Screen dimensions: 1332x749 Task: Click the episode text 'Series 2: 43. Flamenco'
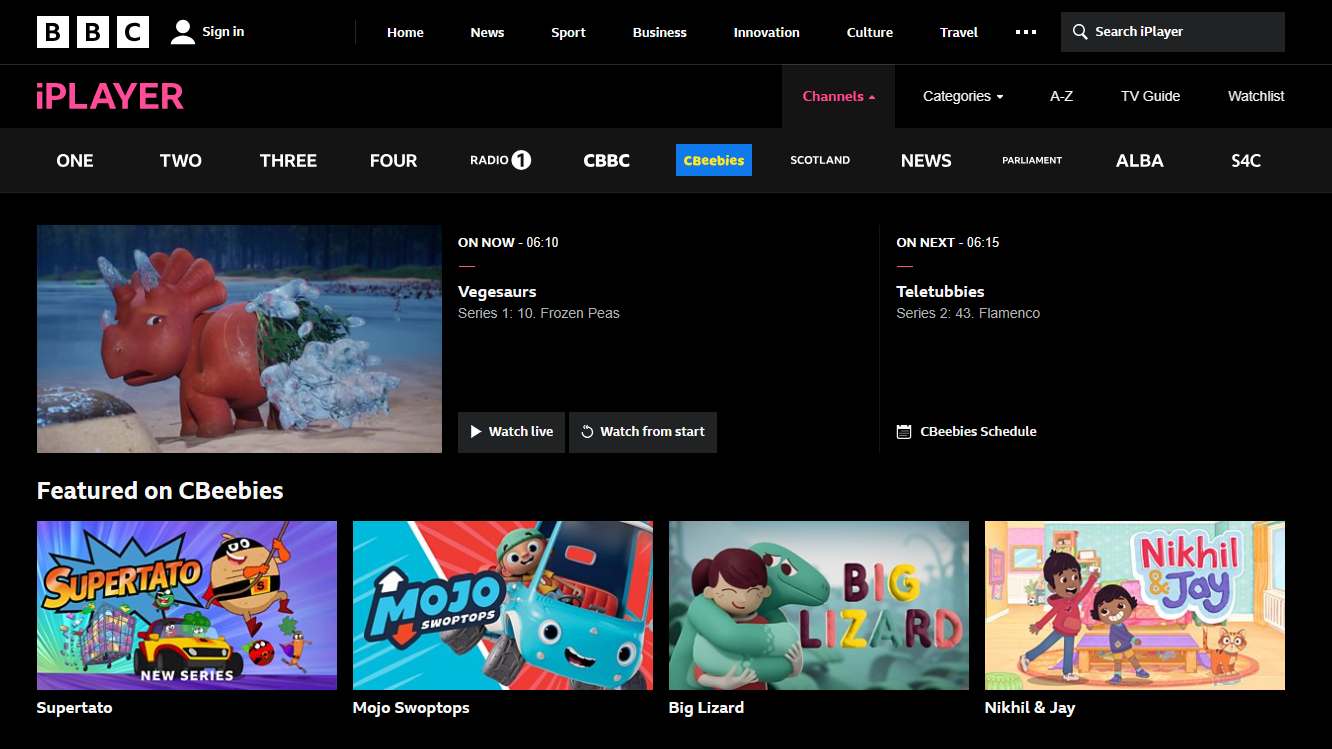(968, 313)
